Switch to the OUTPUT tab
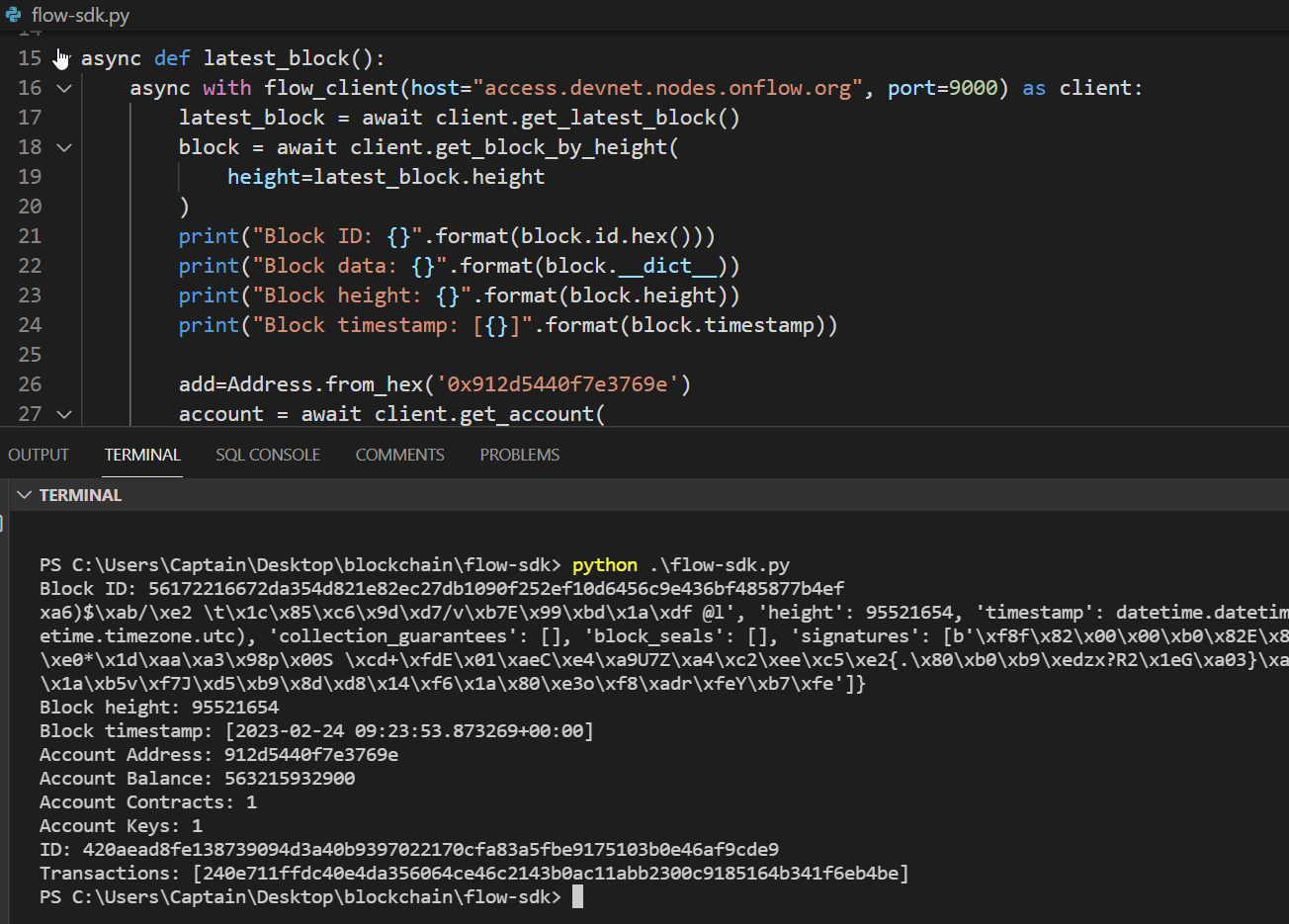The width and height of the screenshot is (1289, 924). coord(38,455)
